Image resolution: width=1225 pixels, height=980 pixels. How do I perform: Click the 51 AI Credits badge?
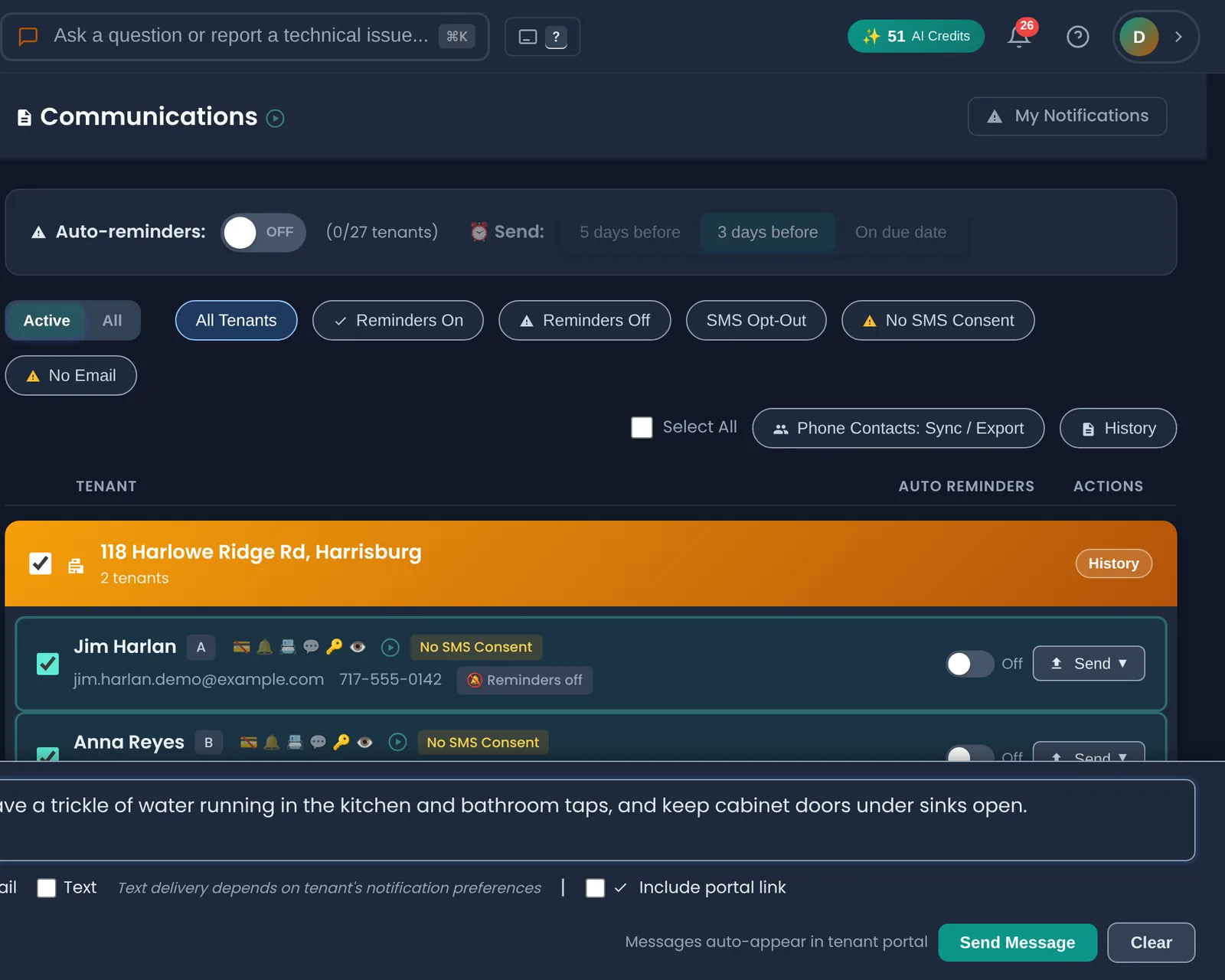coord(916,36)
